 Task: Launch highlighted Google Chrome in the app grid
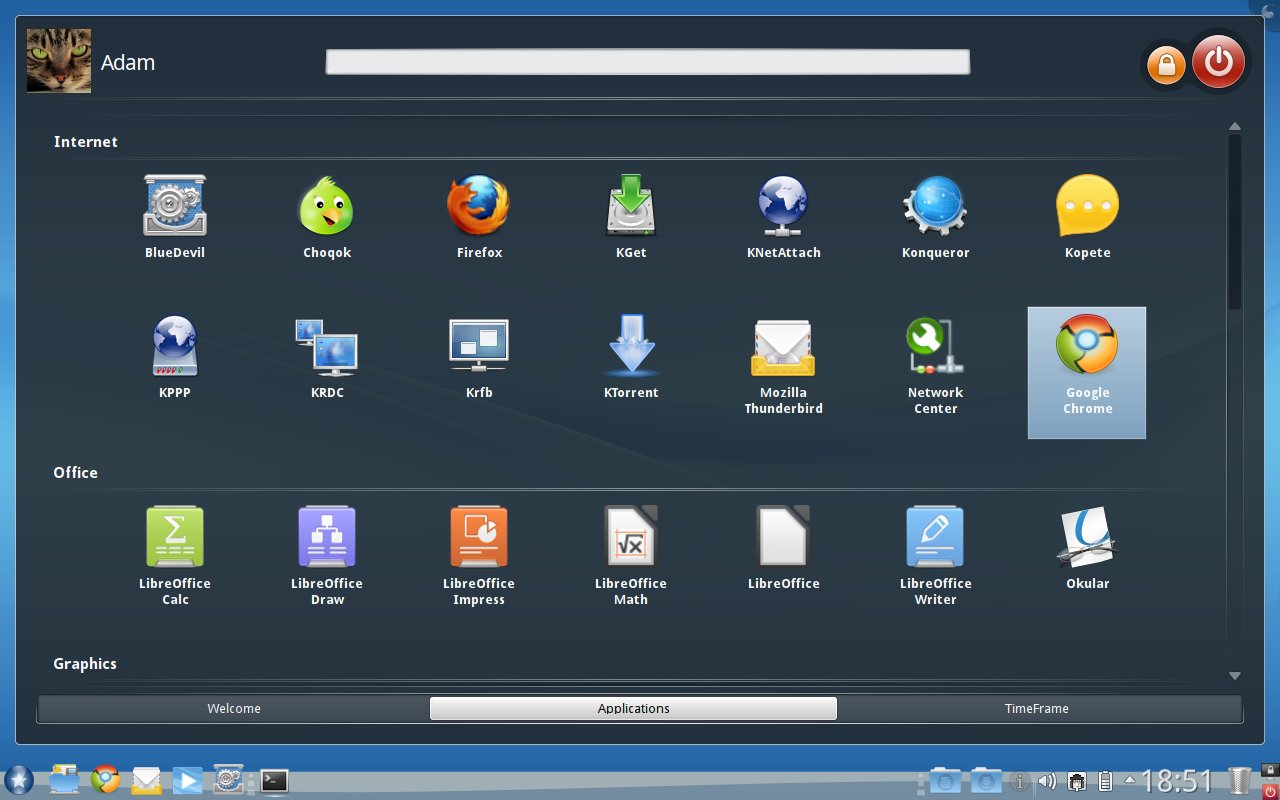tap(1087, 372)
